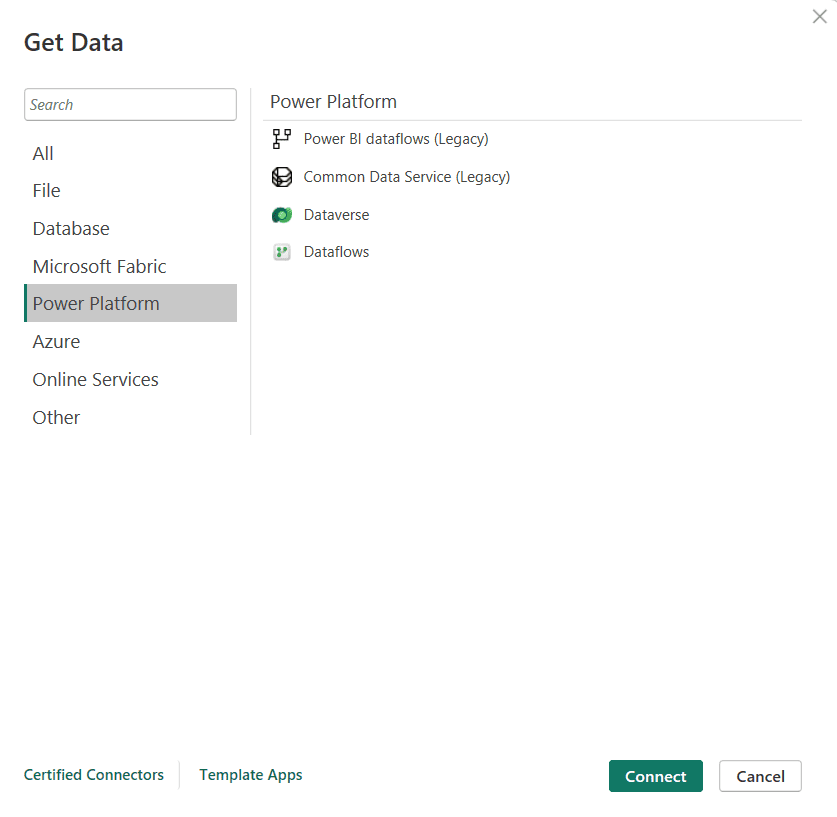Select the Microsoft Fabric category

pyautogui.click(x=99, y=267)
